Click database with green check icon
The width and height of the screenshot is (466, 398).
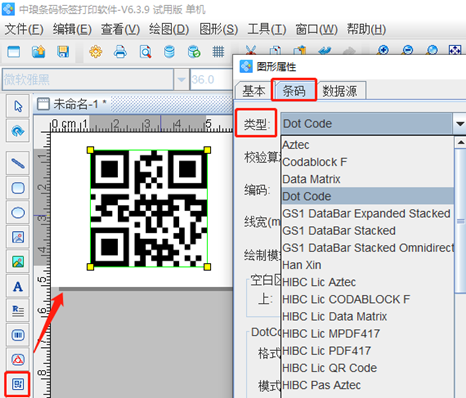pos(194,52)
